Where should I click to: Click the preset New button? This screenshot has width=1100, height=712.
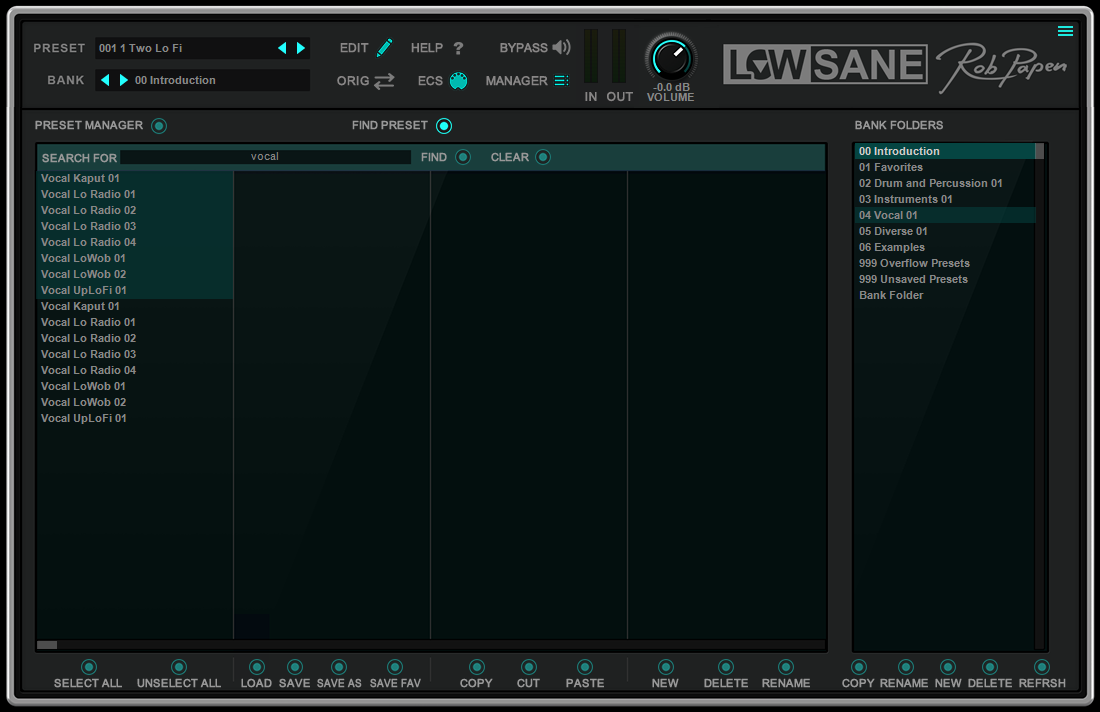[666, 666]
